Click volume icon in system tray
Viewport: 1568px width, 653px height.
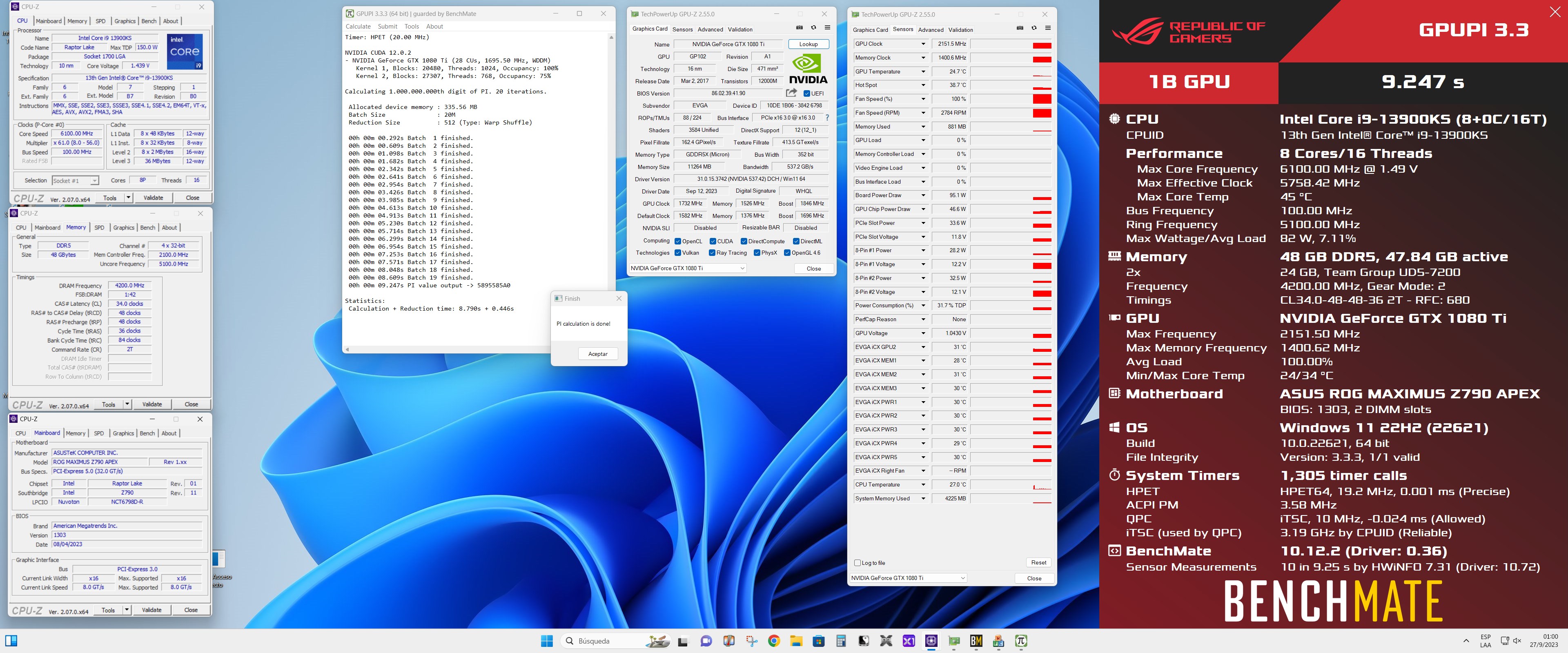pyautogui.click(x=1517, y=641)
